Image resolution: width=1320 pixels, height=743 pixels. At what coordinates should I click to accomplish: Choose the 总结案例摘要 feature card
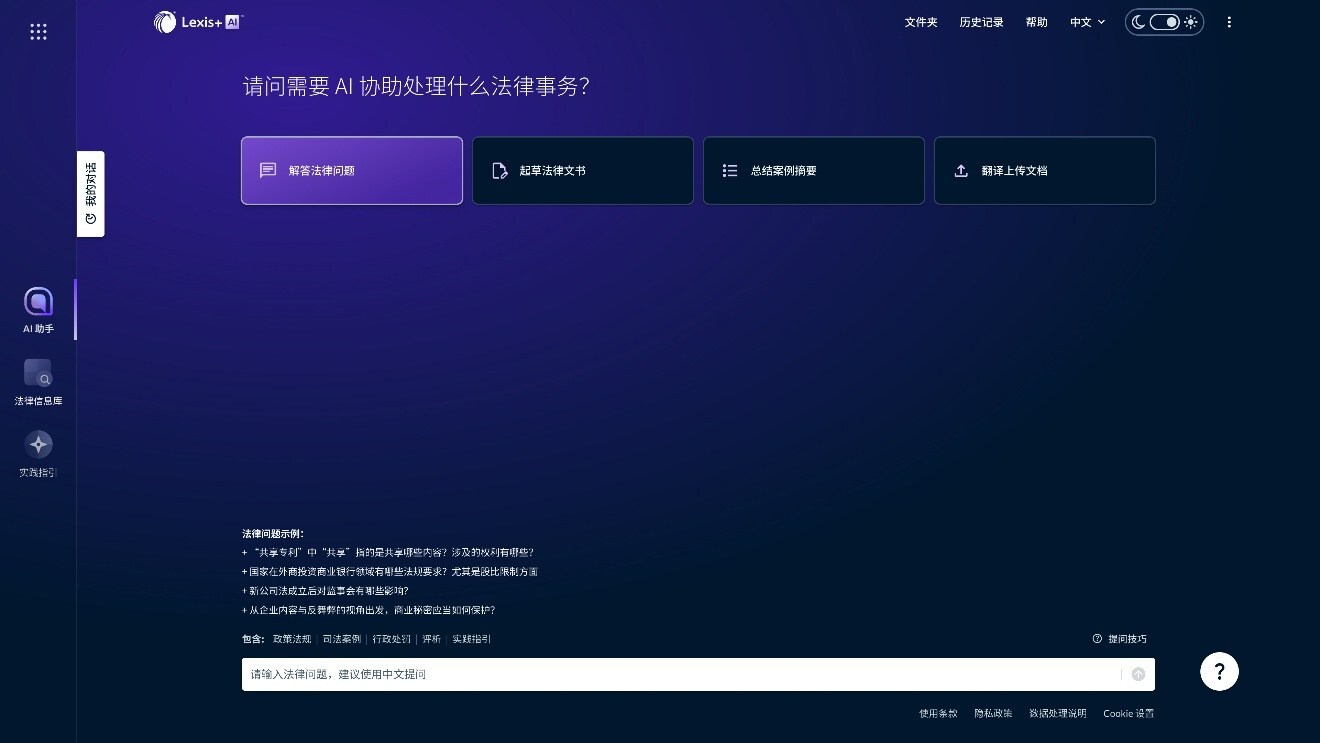tap(813, 170)
